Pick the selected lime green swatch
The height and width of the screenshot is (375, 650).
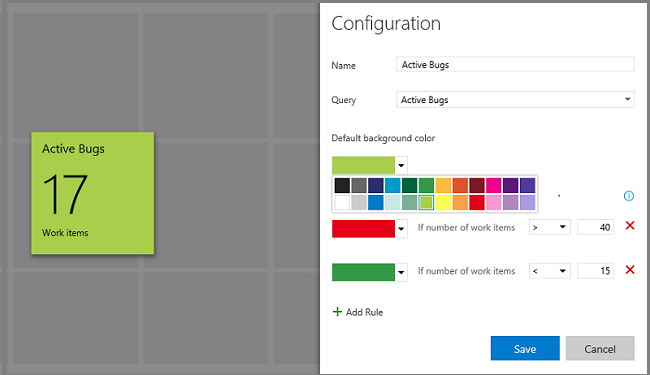[x=426, y=203]
